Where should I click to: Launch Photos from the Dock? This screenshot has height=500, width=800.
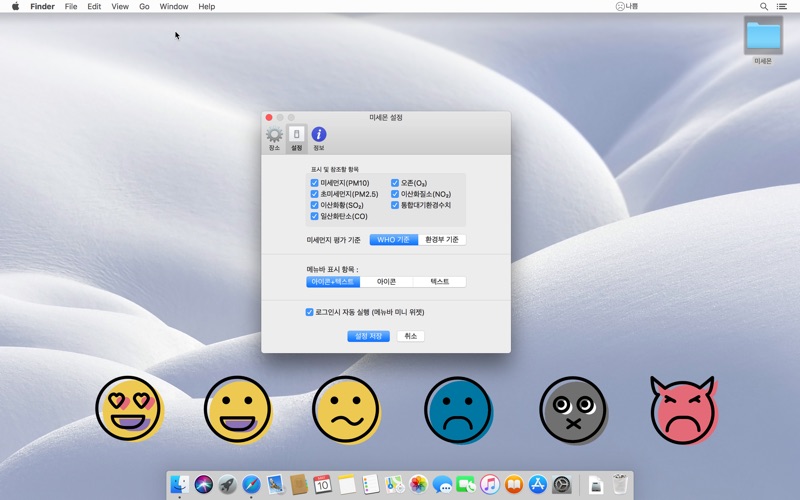pyautogui.click(x=418, y=484)
